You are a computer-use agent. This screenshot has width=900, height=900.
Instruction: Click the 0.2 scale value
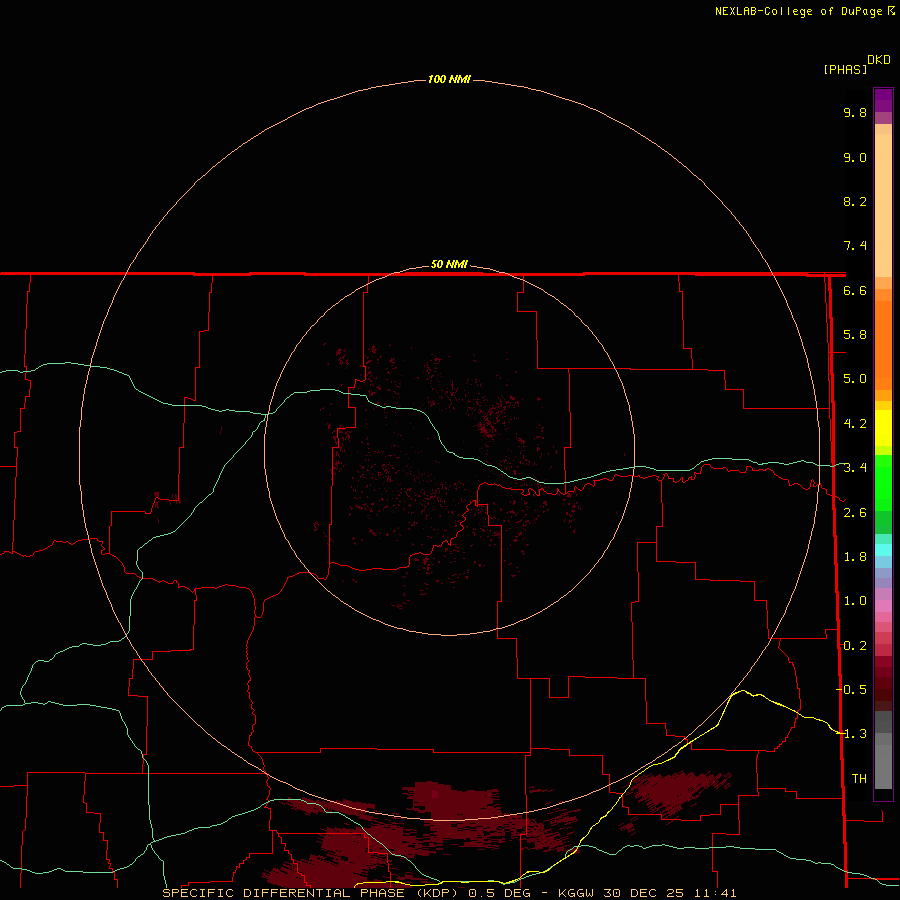(855, 646)
